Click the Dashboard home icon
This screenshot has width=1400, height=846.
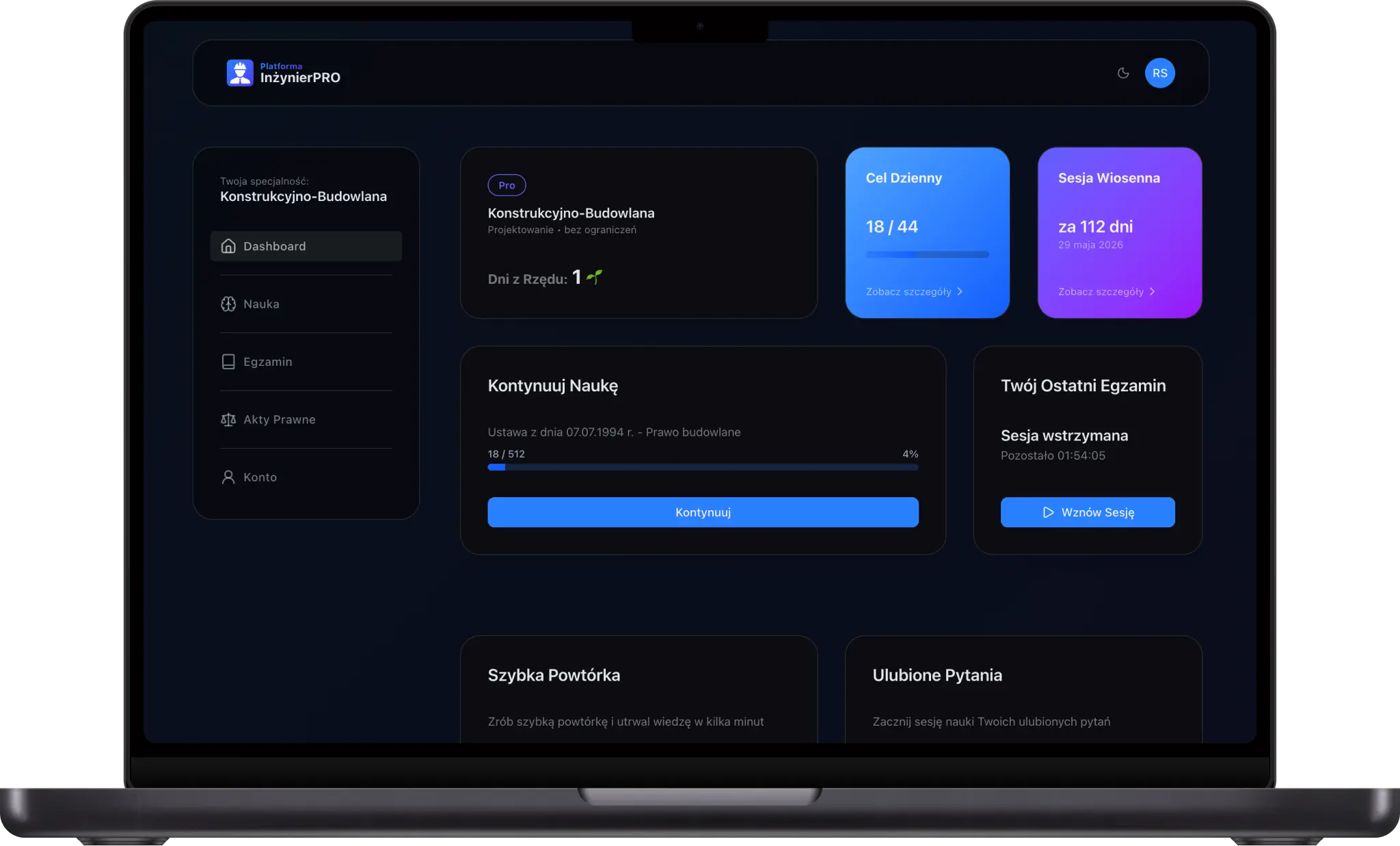pyautogui.click(x=228, y=246)
